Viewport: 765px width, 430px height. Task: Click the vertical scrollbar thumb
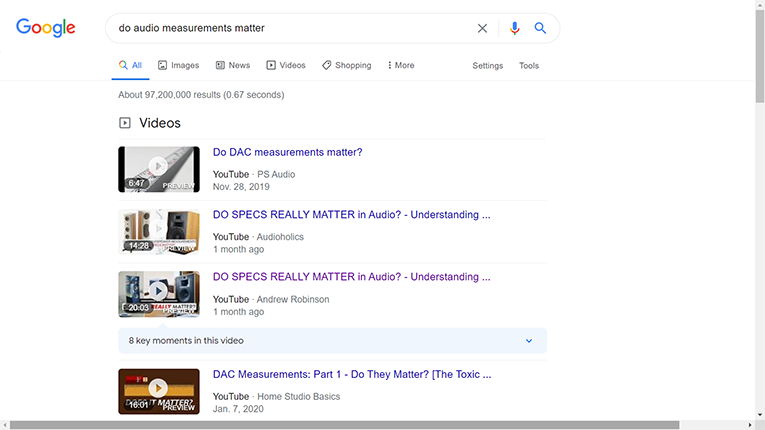coord(760,55)
